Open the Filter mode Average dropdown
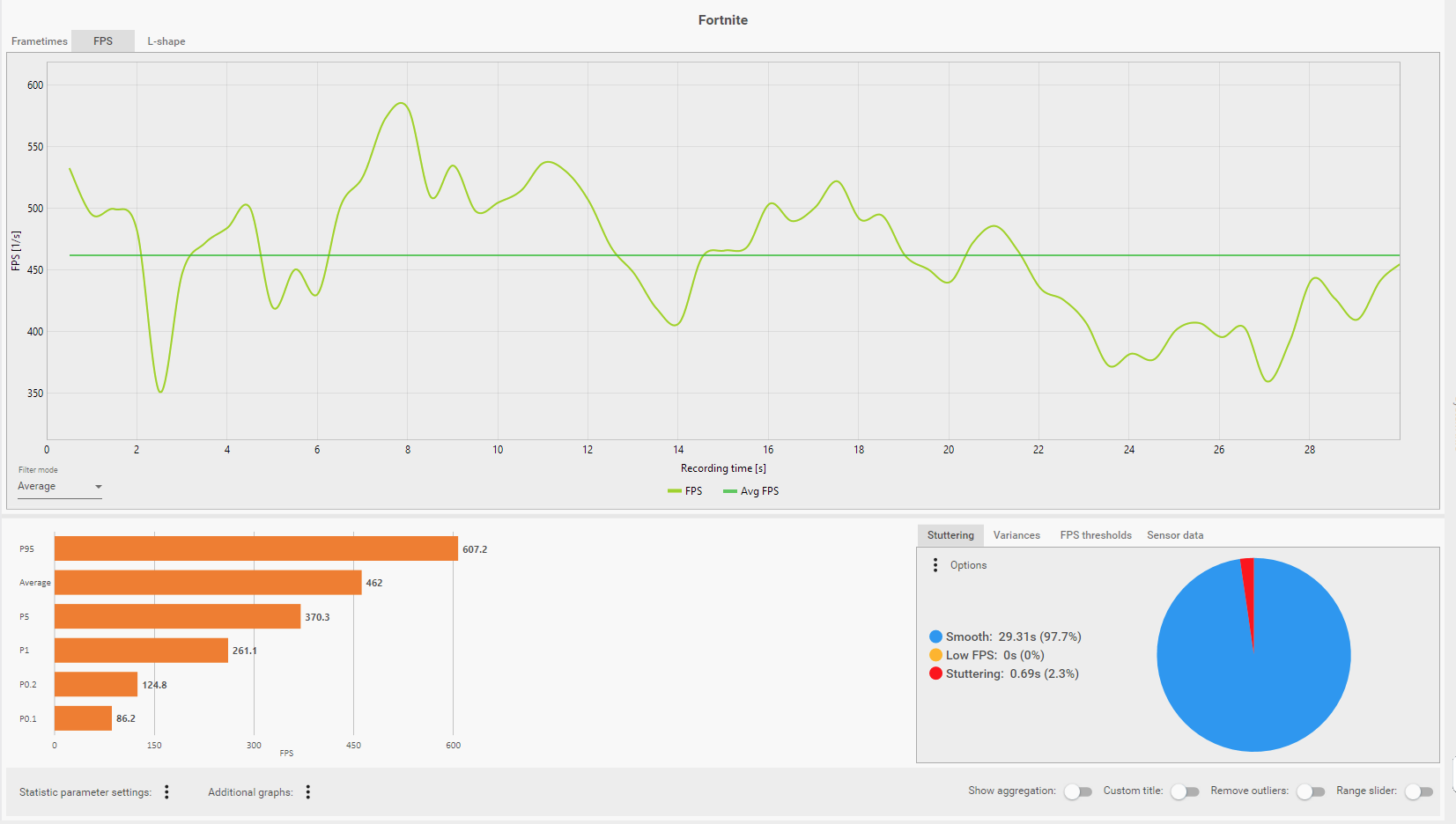Screen dimensions: 1456x824 [x=60, y=487]
